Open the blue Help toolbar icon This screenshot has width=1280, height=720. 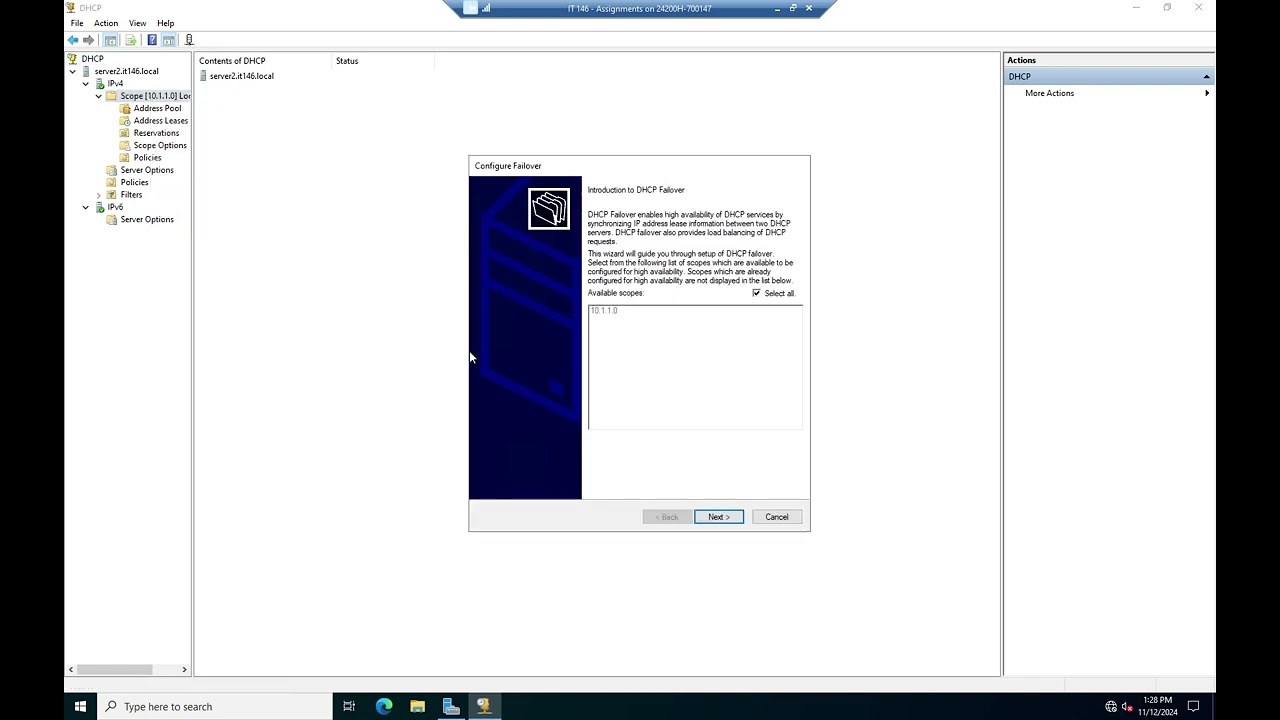click(x=152, y=40)
